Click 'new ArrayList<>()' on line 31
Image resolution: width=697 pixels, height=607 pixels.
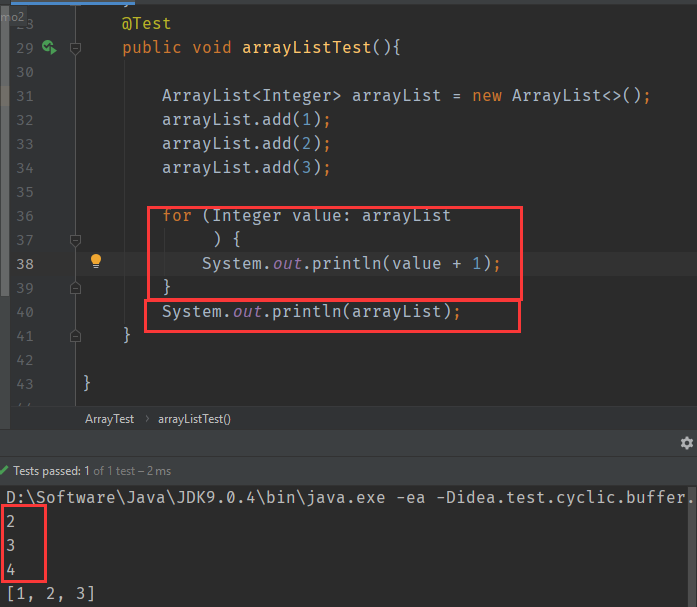pyautogui.click(x=556, y=96)
